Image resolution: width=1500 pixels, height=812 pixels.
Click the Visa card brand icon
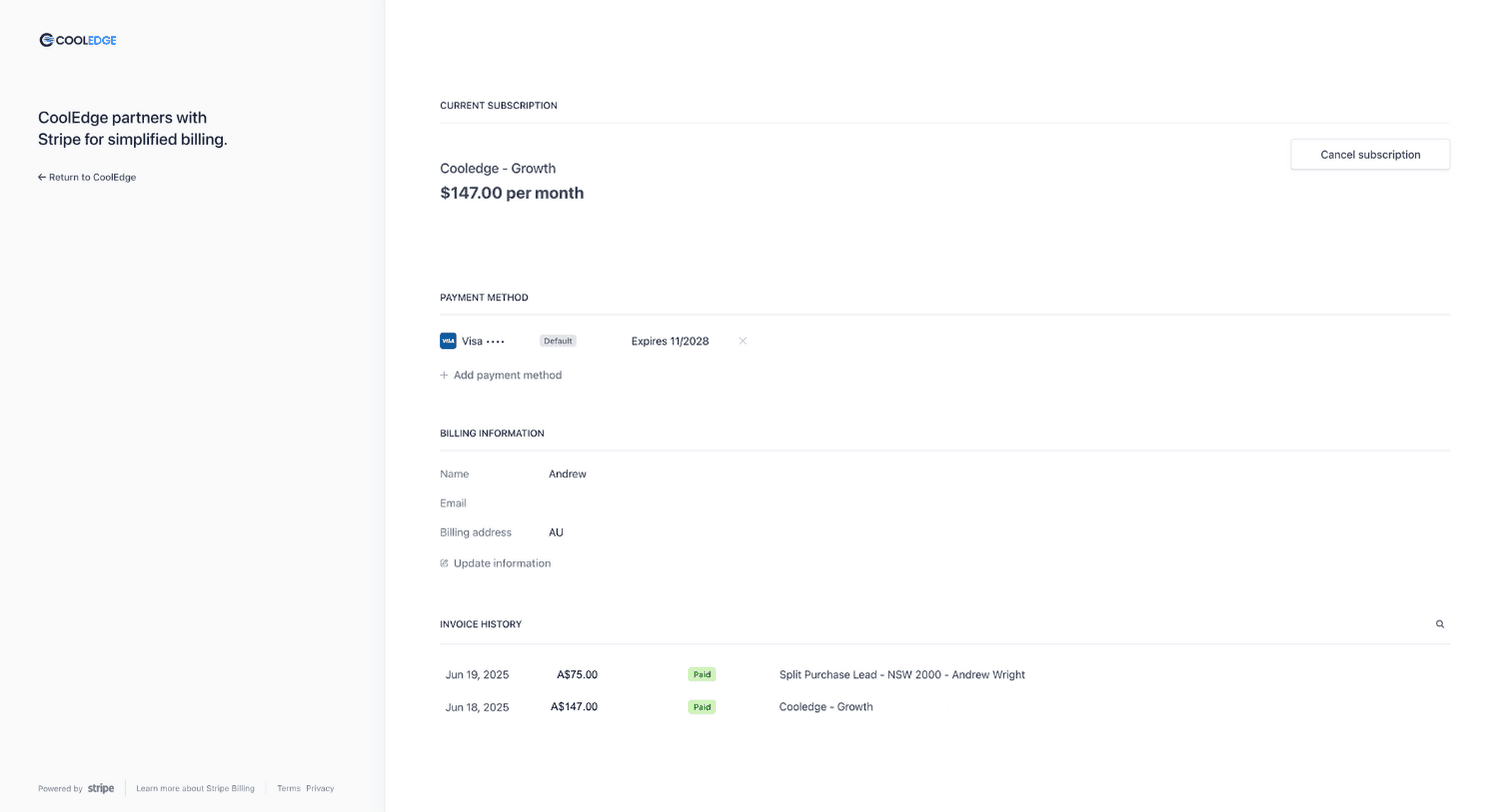click(x=447, y=340)
